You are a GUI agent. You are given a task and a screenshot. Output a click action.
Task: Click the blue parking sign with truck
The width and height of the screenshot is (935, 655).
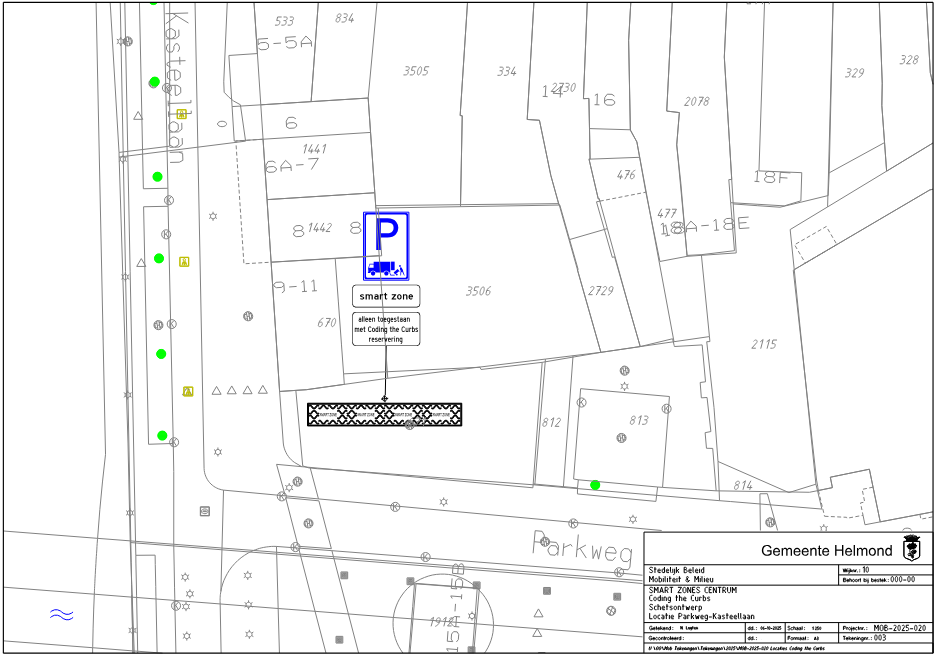386,246
